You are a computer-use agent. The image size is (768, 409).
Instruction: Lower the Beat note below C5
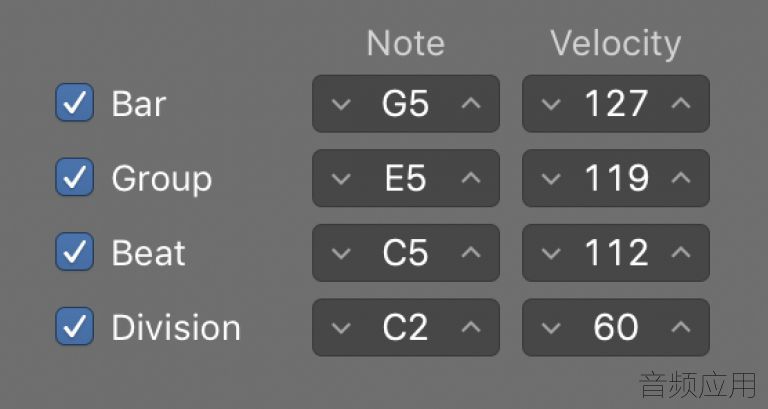(x=341, y=253)
